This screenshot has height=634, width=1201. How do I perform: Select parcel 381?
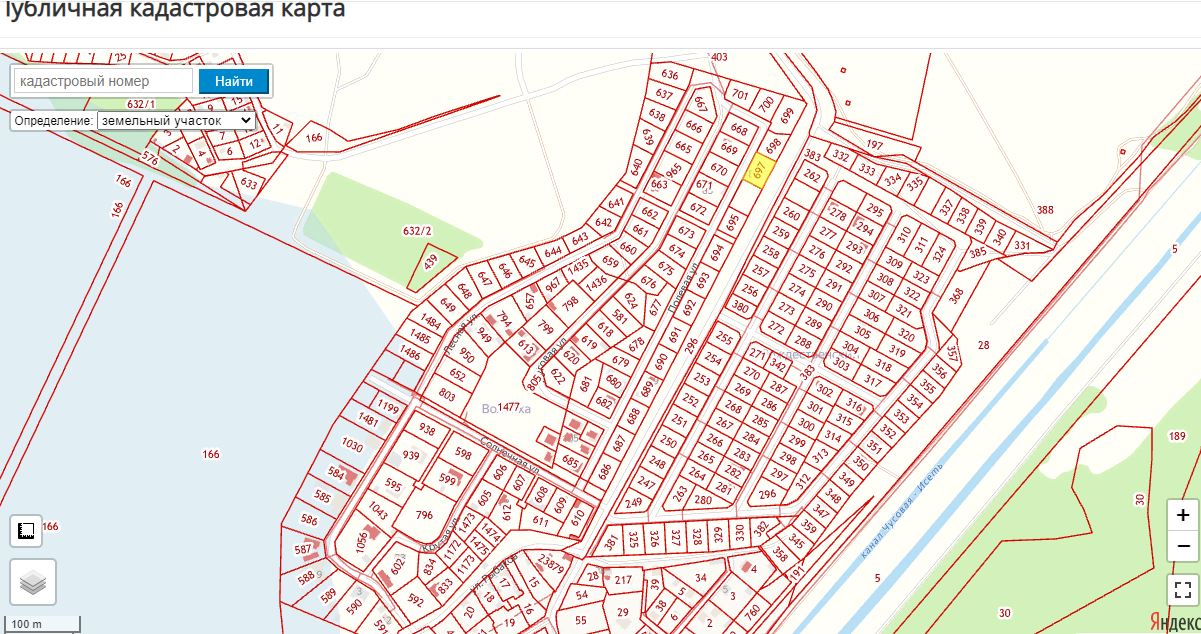pyautogui.click(x=611, y=543)
